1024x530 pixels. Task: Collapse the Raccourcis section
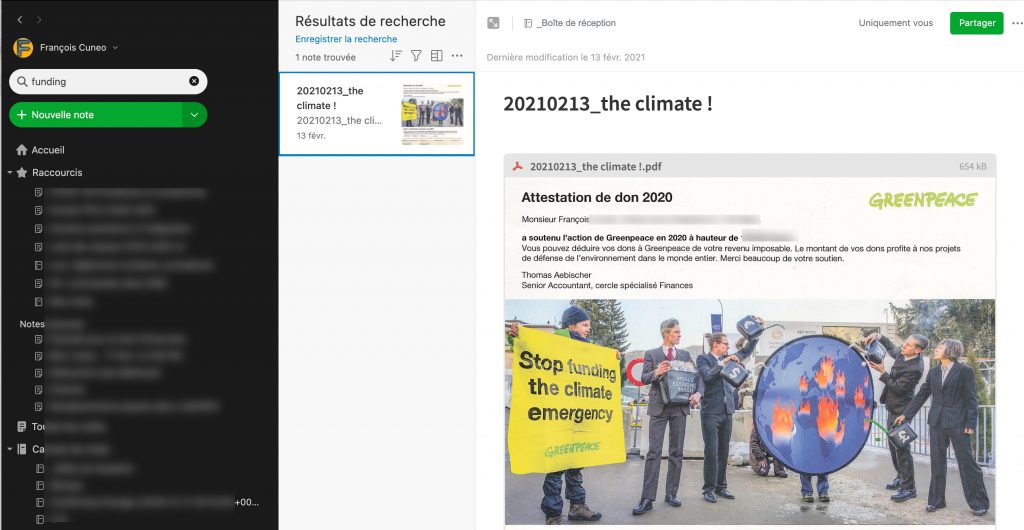[10, 173]
